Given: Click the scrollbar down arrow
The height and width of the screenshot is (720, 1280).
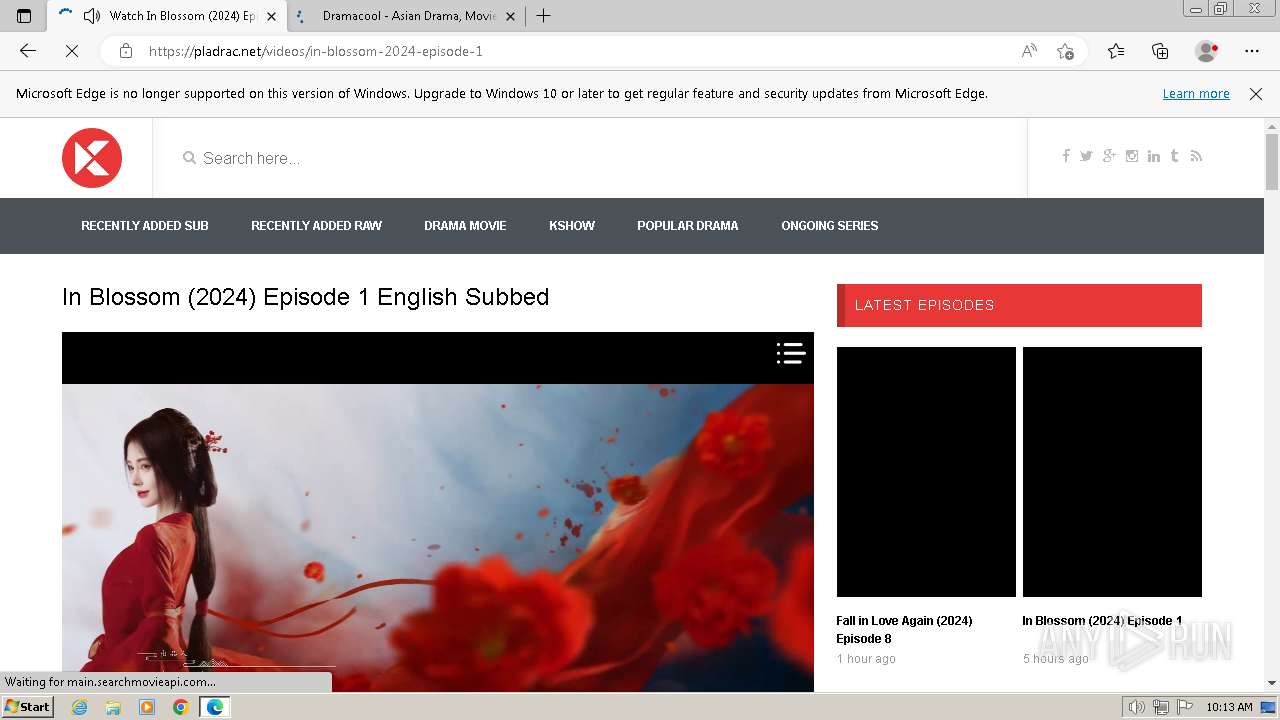Looking at the screenshot, I should tap(1272, 683).
